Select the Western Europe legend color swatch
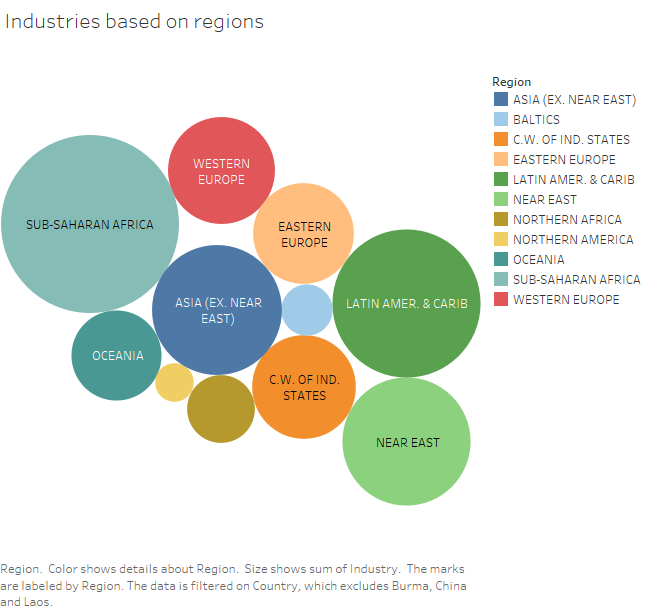Viewport: 645px width, 611px height. 500,300
